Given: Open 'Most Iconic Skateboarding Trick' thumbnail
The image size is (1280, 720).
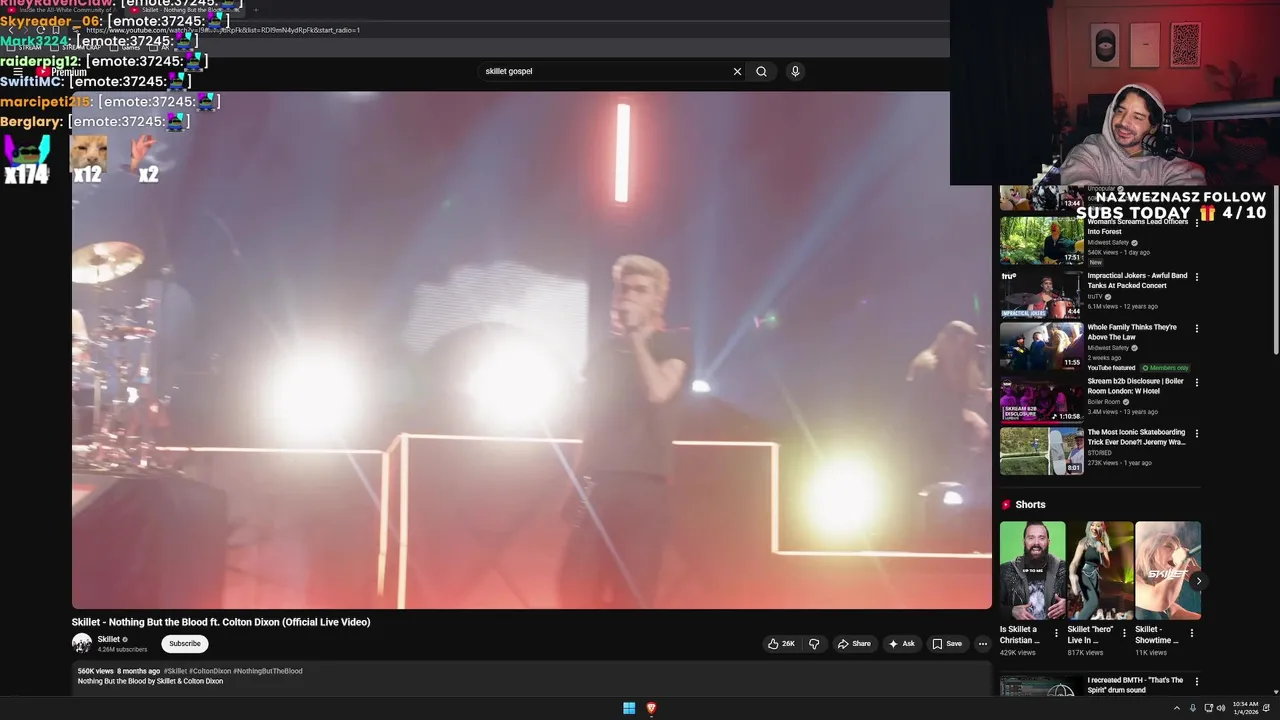Looking at the screenshot, I should coord(1041,451).
